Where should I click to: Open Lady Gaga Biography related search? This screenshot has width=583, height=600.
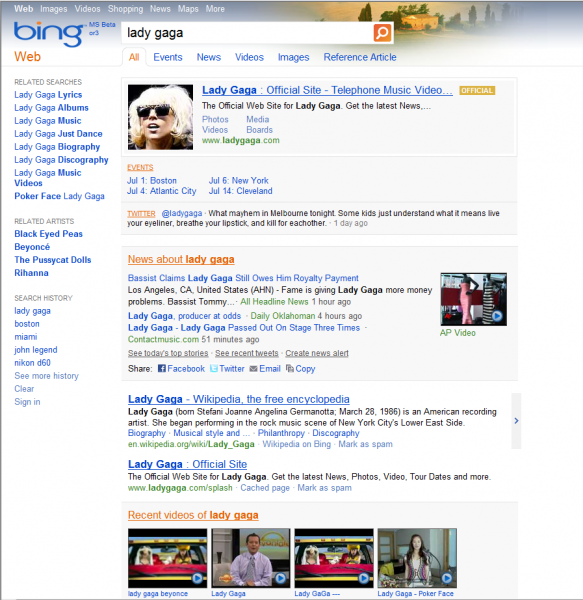point(57,147)
